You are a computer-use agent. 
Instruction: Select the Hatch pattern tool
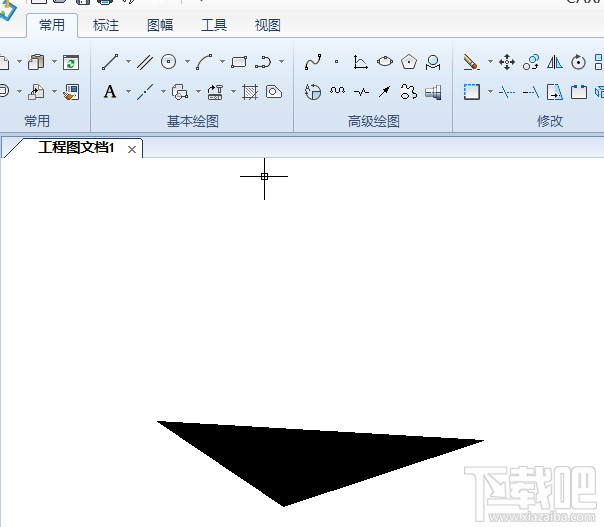pos(250,92)
